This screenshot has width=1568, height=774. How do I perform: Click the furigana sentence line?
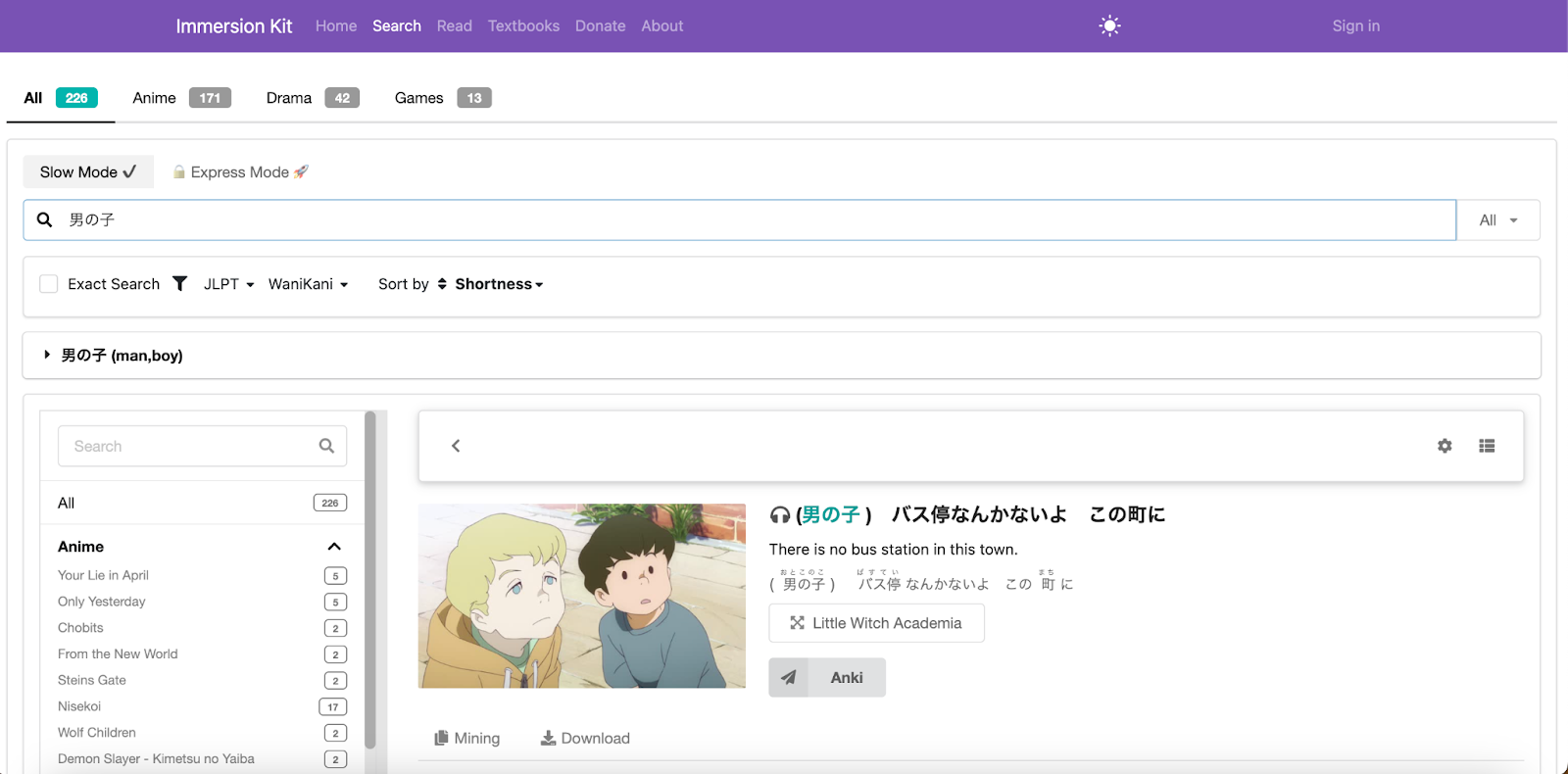tap(921, 582)
